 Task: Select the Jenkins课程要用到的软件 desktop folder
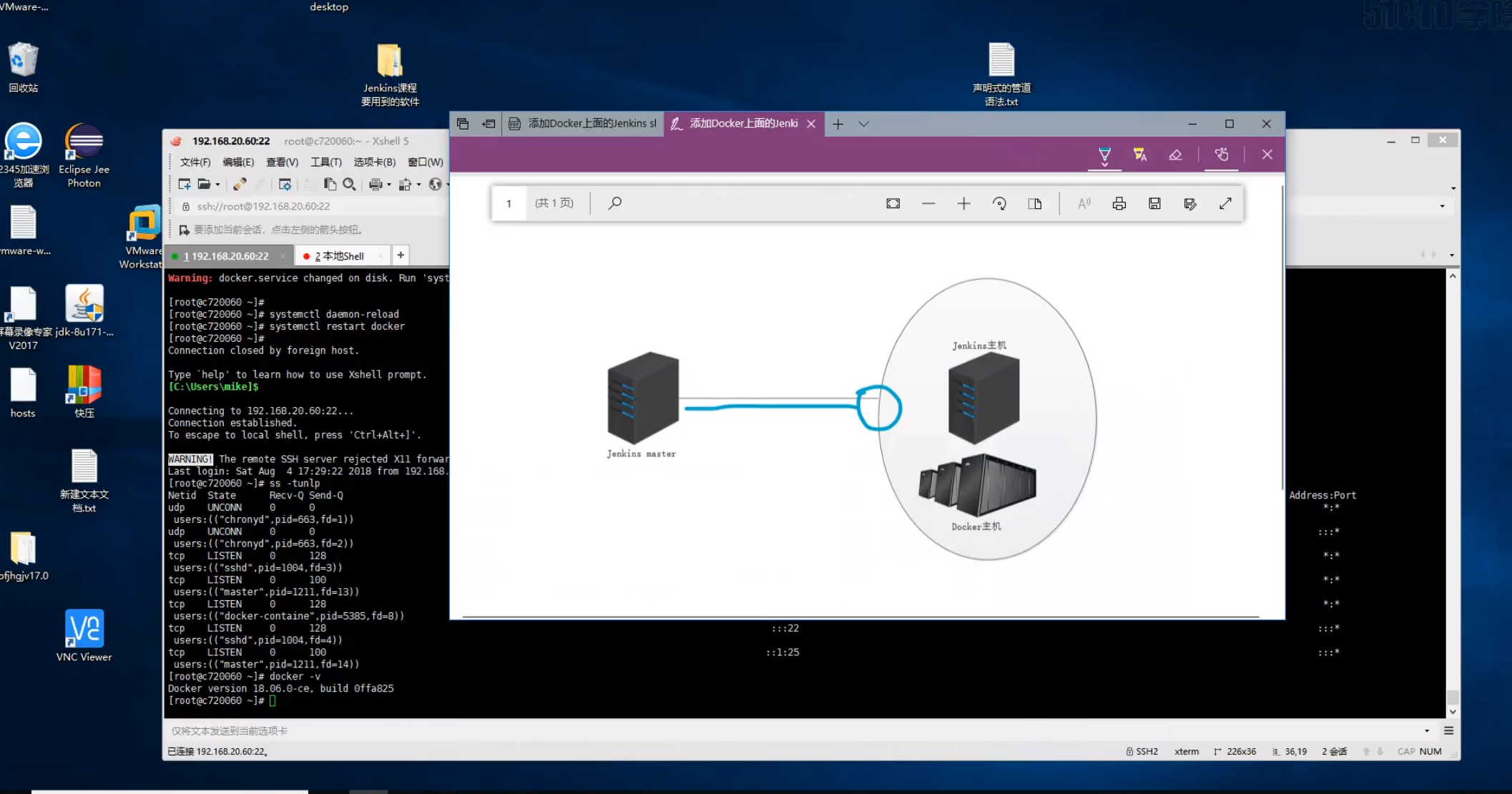[x=390, y=75]
